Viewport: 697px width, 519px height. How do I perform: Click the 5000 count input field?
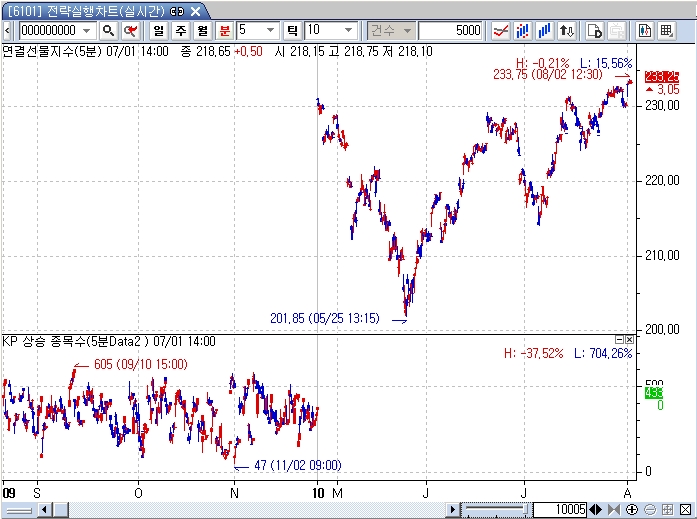[x=451, y=31]
